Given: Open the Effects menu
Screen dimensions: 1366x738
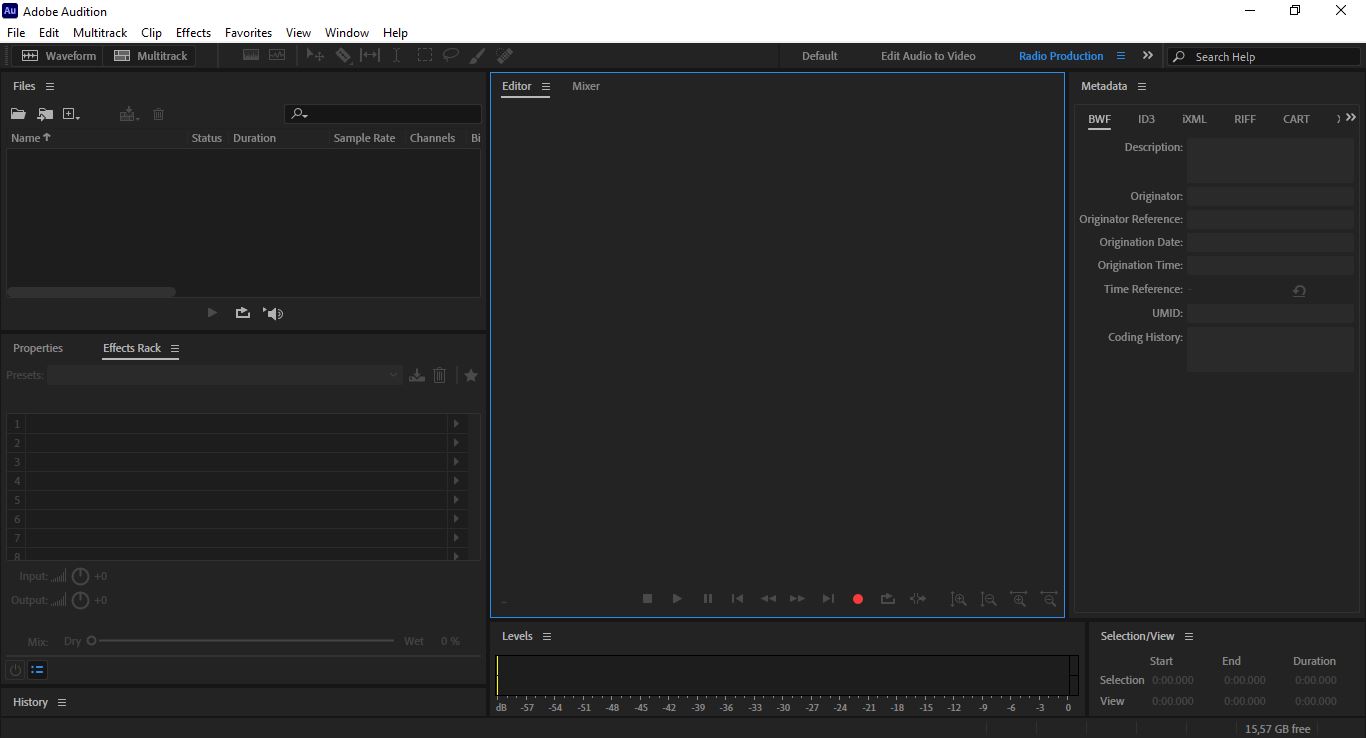Looking at the screenshot, I should point(193,33).
